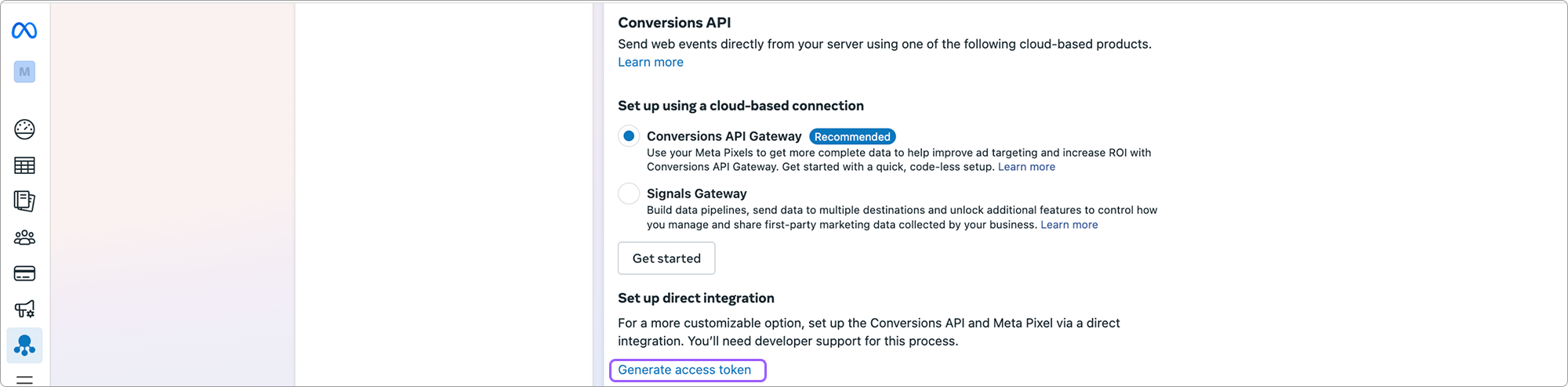Select the highlighted data sources icon
Image resolution: width=1568 pixels, height=387 pixels.
24,345
